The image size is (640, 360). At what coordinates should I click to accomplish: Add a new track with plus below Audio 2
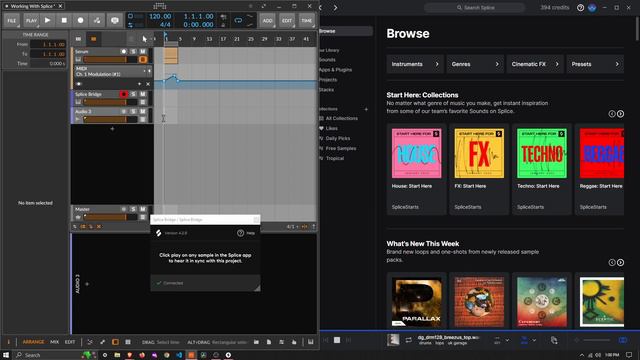[112, 129]
